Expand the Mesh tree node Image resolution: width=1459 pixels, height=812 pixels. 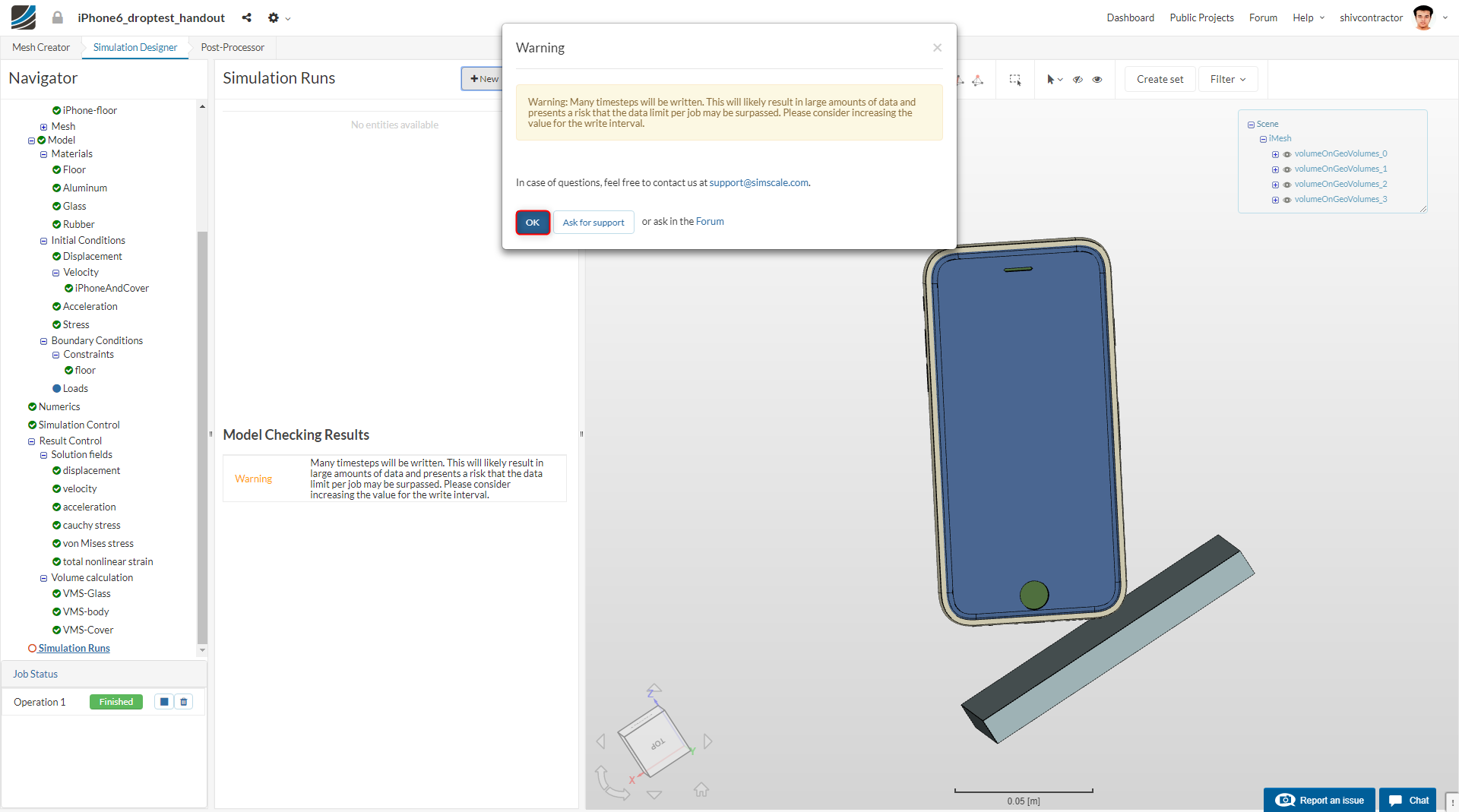(x=43, y=127)
